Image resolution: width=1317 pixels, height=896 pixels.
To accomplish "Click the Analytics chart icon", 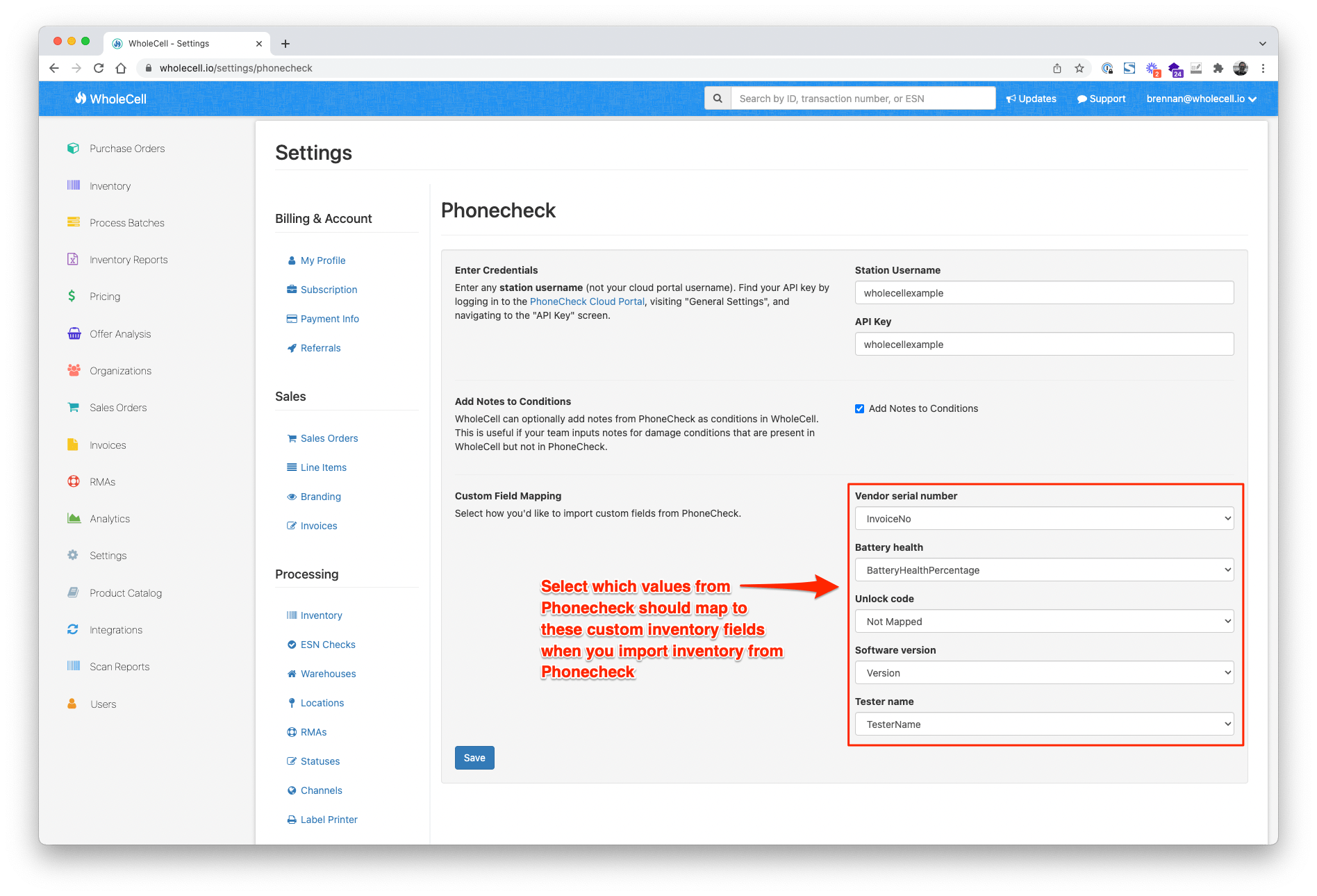I will 74,518.
